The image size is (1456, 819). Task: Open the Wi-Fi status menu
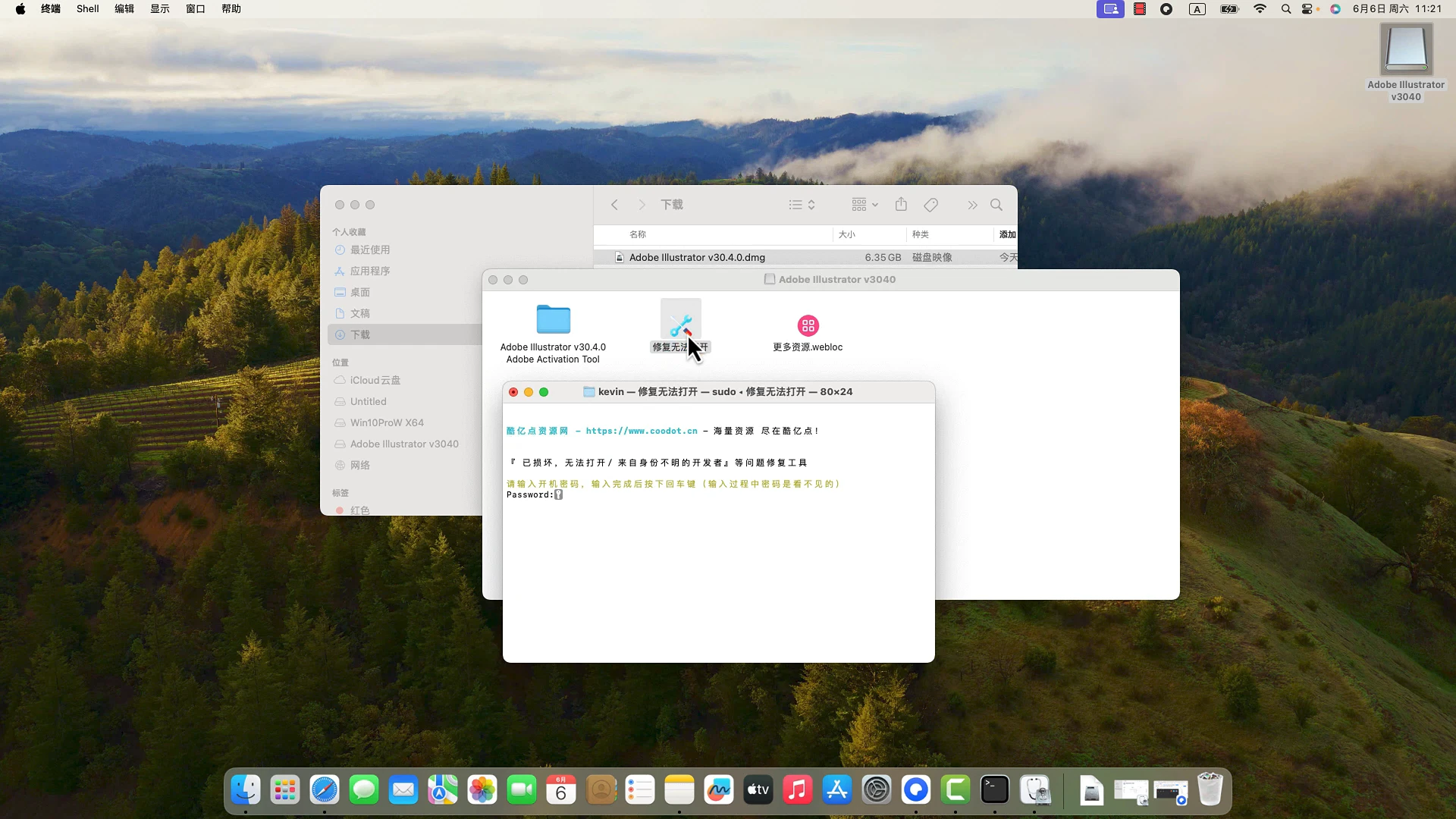1260,9
